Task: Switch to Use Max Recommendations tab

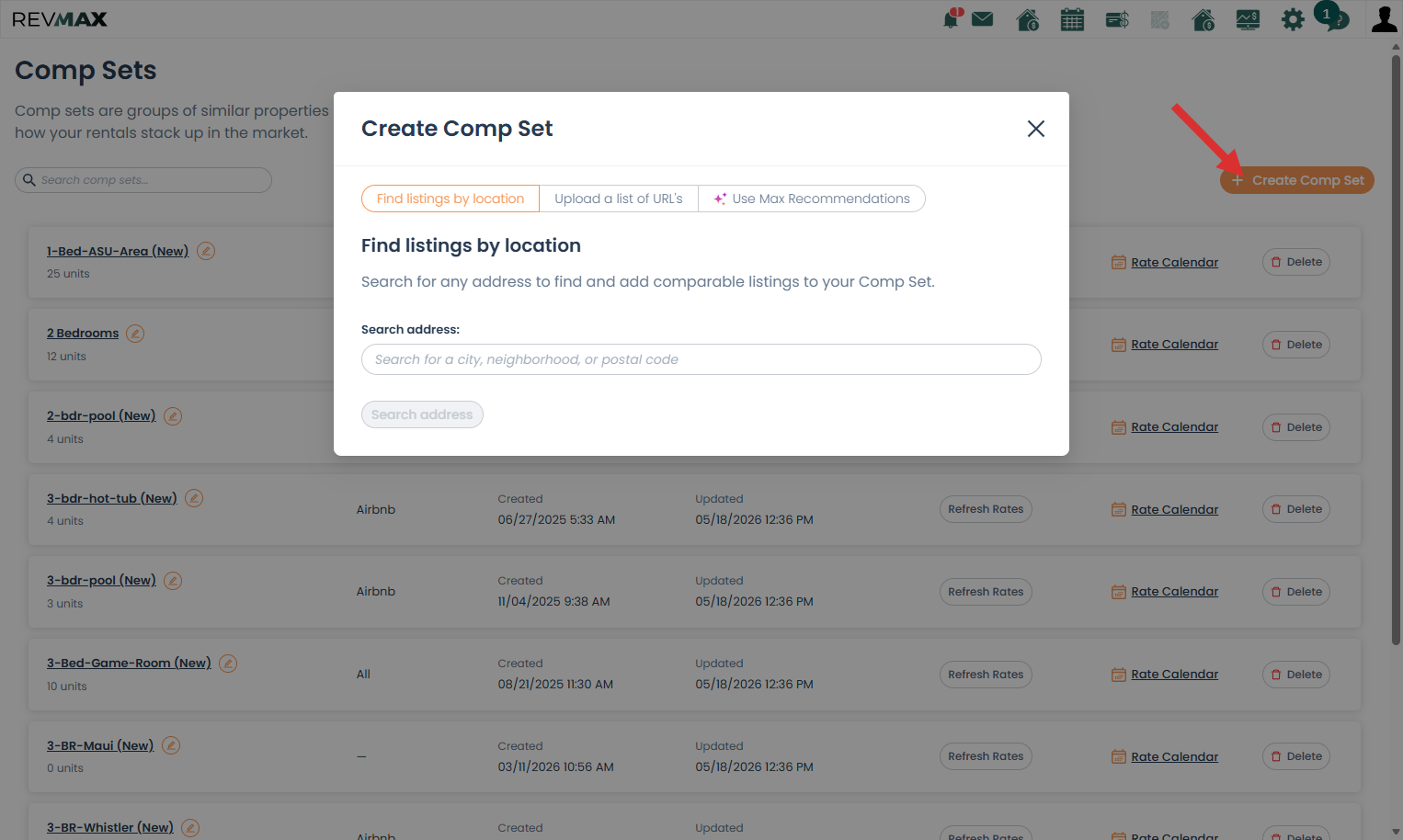Action: 812,199
